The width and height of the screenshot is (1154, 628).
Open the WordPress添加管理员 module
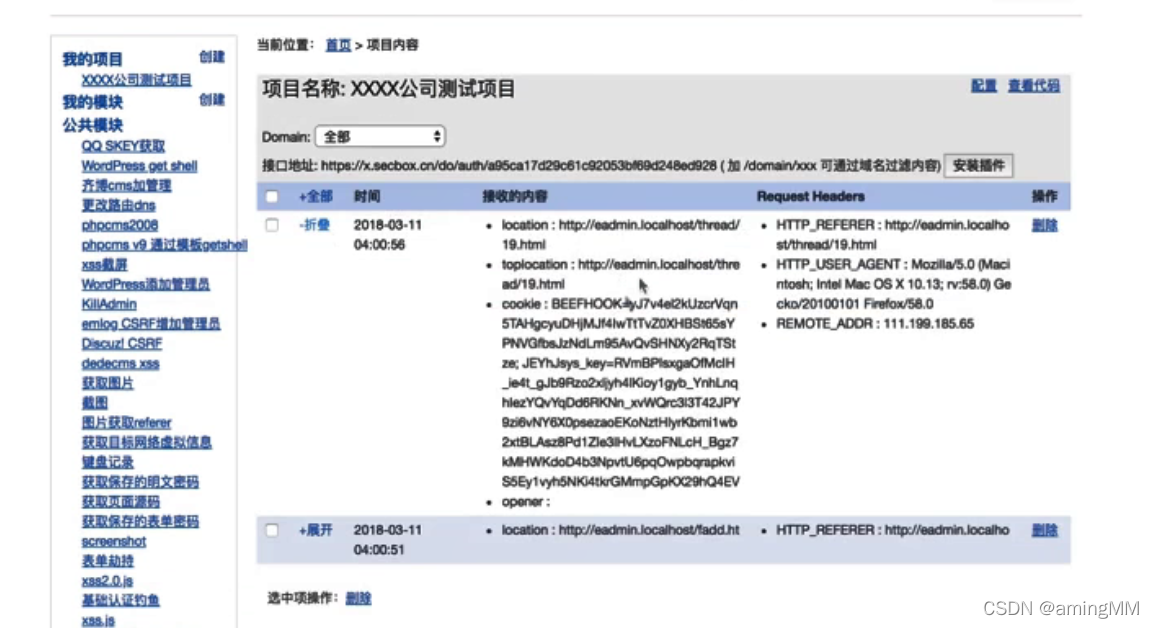(145, 284)
